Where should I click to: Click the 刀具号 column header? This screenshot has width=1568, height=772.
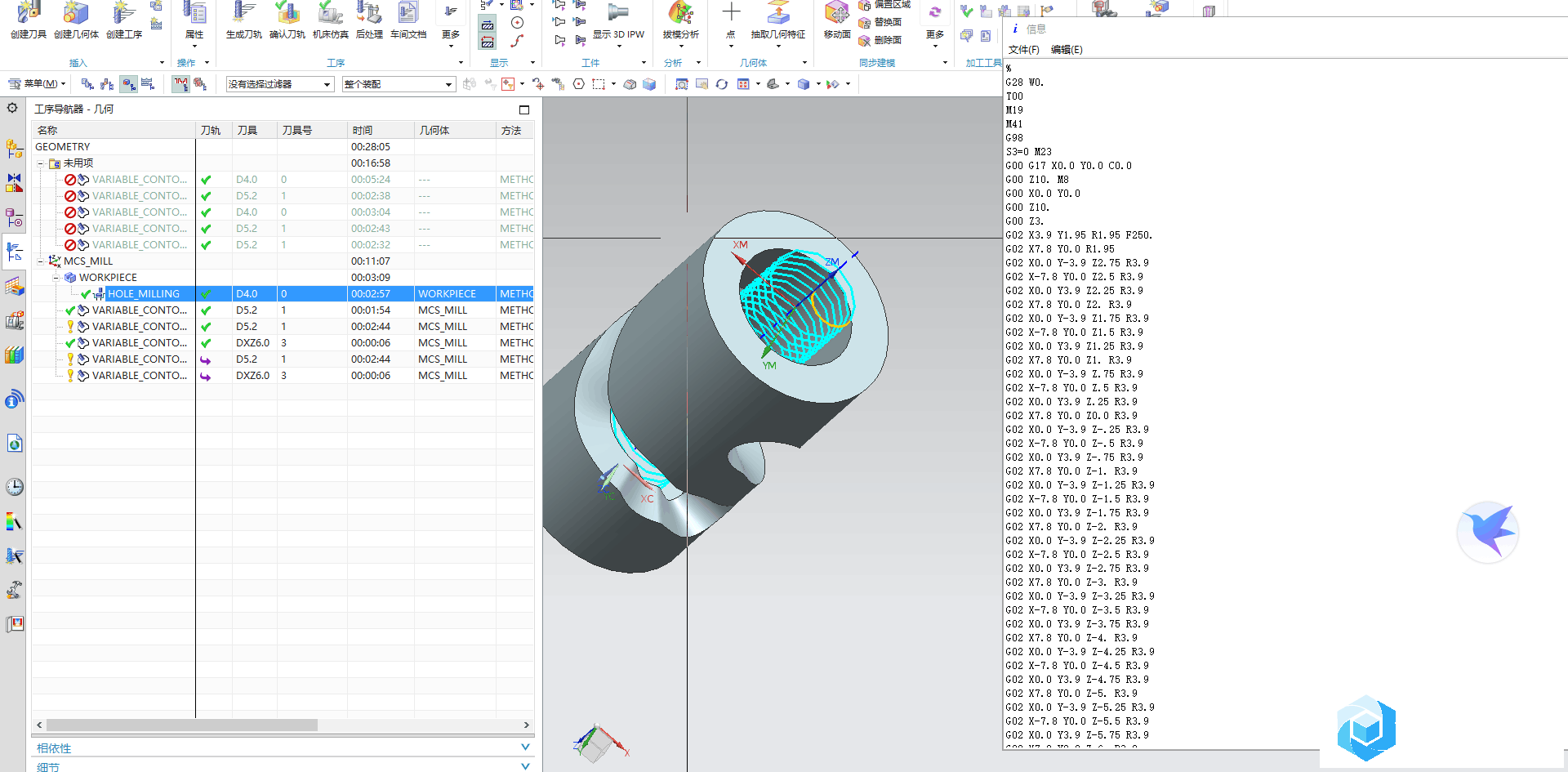[312, 131]
